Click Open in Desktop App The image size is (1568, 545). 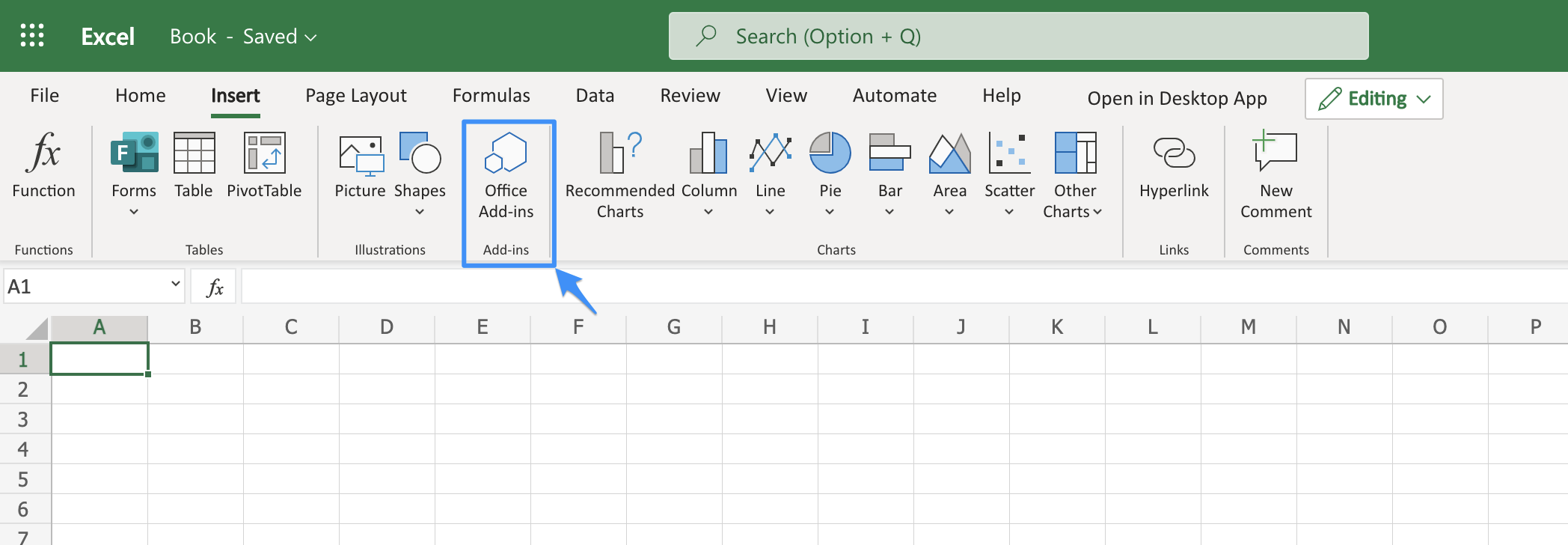tap(1176, 99)
